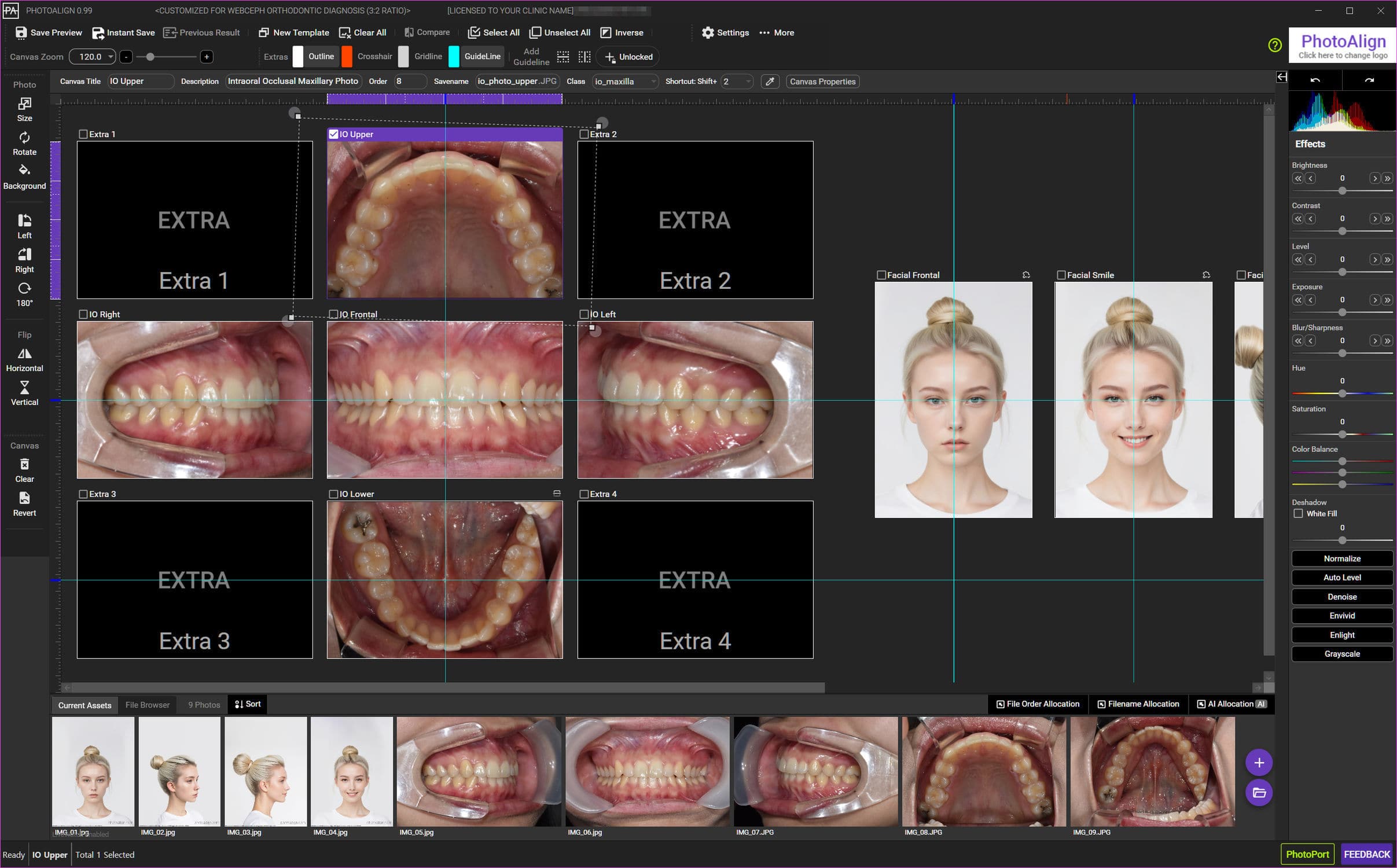Enable the White Fill option under Deshadow

[1298, 513]
